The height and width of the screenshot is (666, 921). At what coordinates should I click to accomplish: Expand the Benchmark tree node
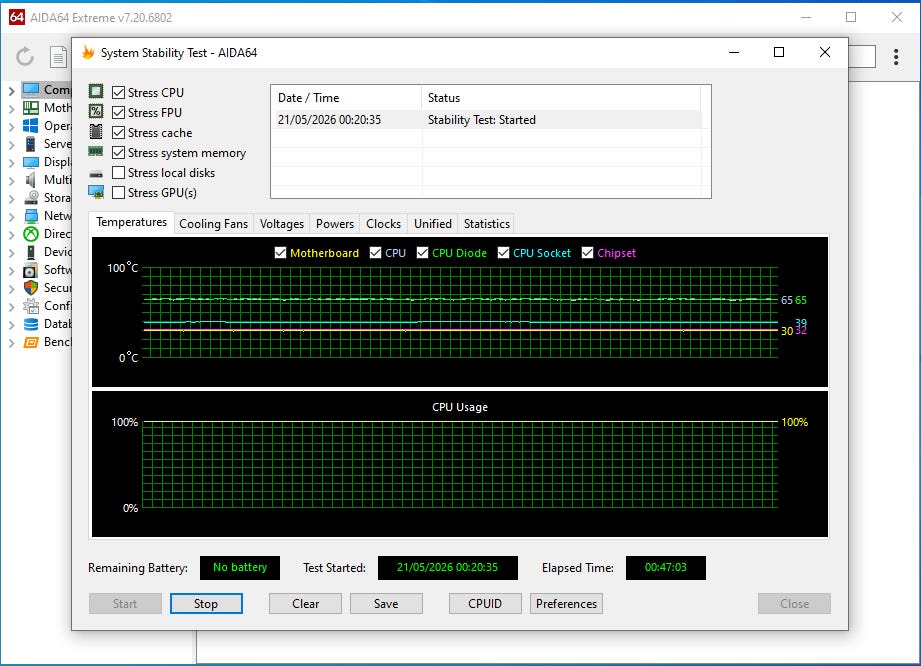coord(11,343)
